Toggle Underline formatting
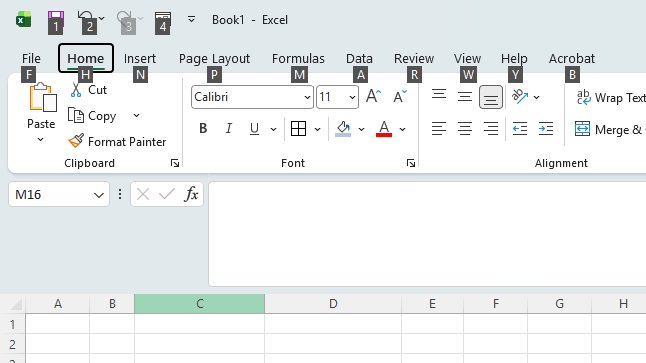646x363 pixels. click(x=254, y=129)
